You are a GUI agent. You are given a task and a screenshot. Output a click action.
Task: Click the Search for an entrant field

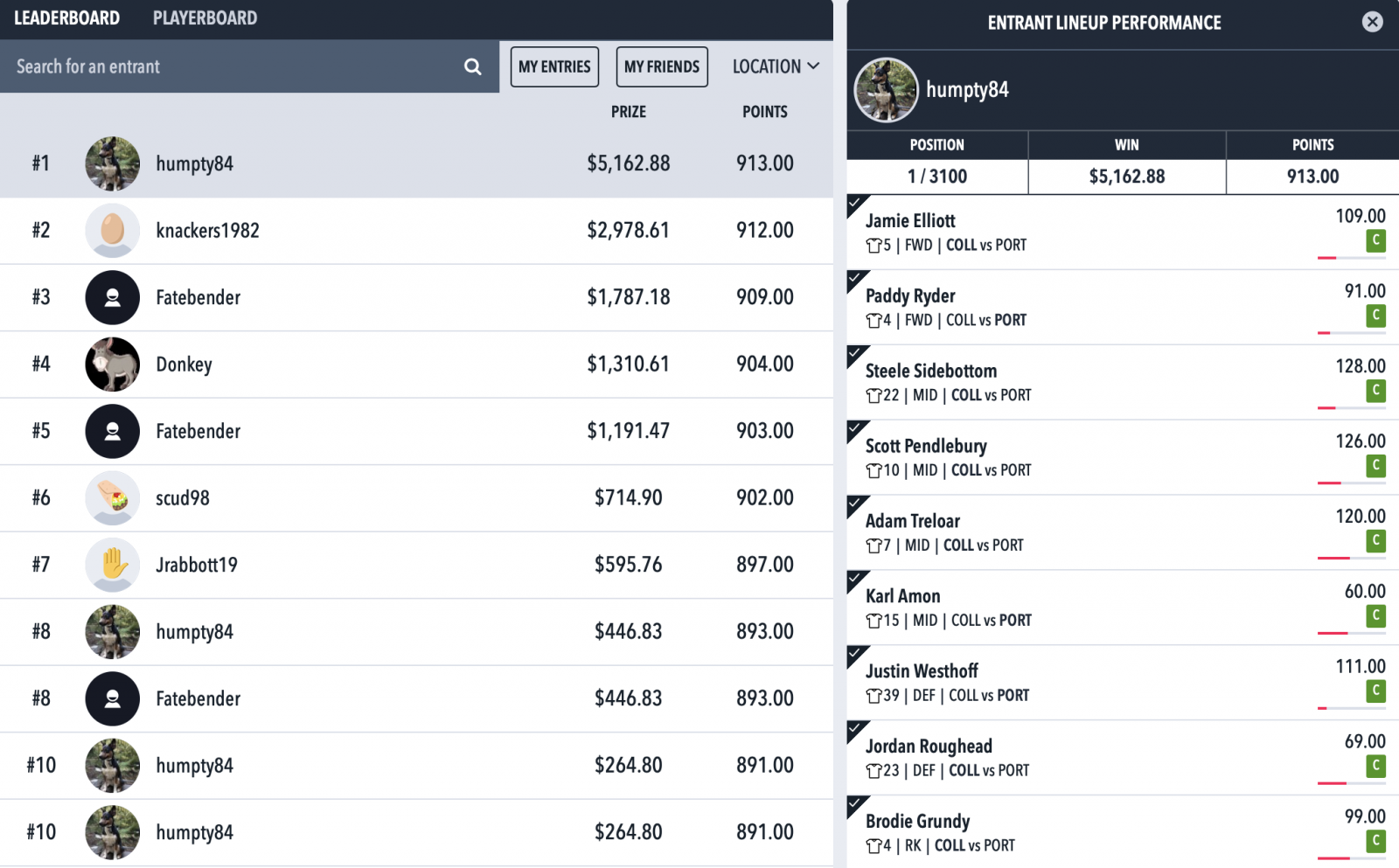coord(249,66)
